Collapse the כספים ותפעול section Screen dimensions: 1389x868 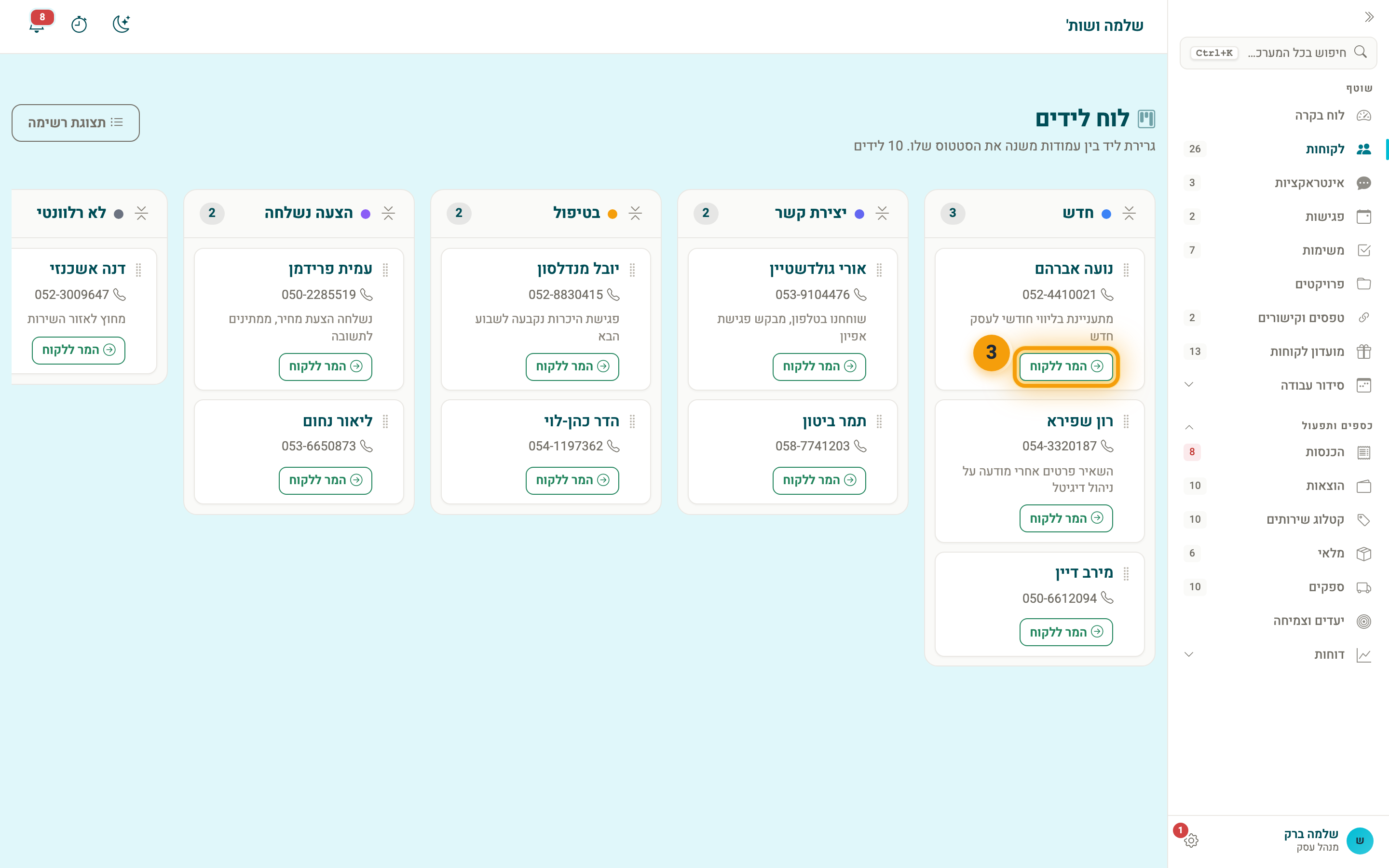(x=1189, y=427)
